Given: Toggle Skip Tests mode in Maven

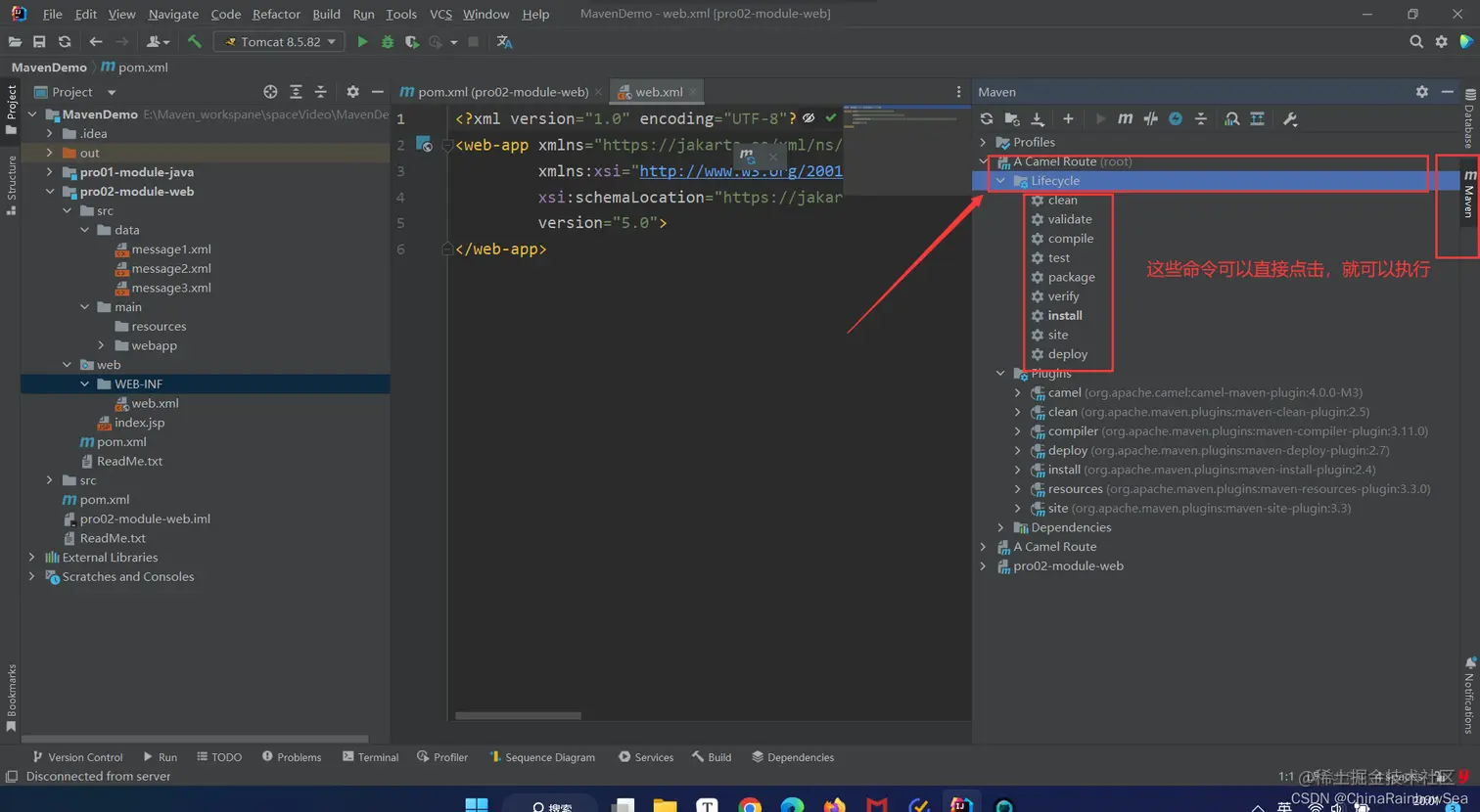Looking at the screenshot, I should [1176, 119].
